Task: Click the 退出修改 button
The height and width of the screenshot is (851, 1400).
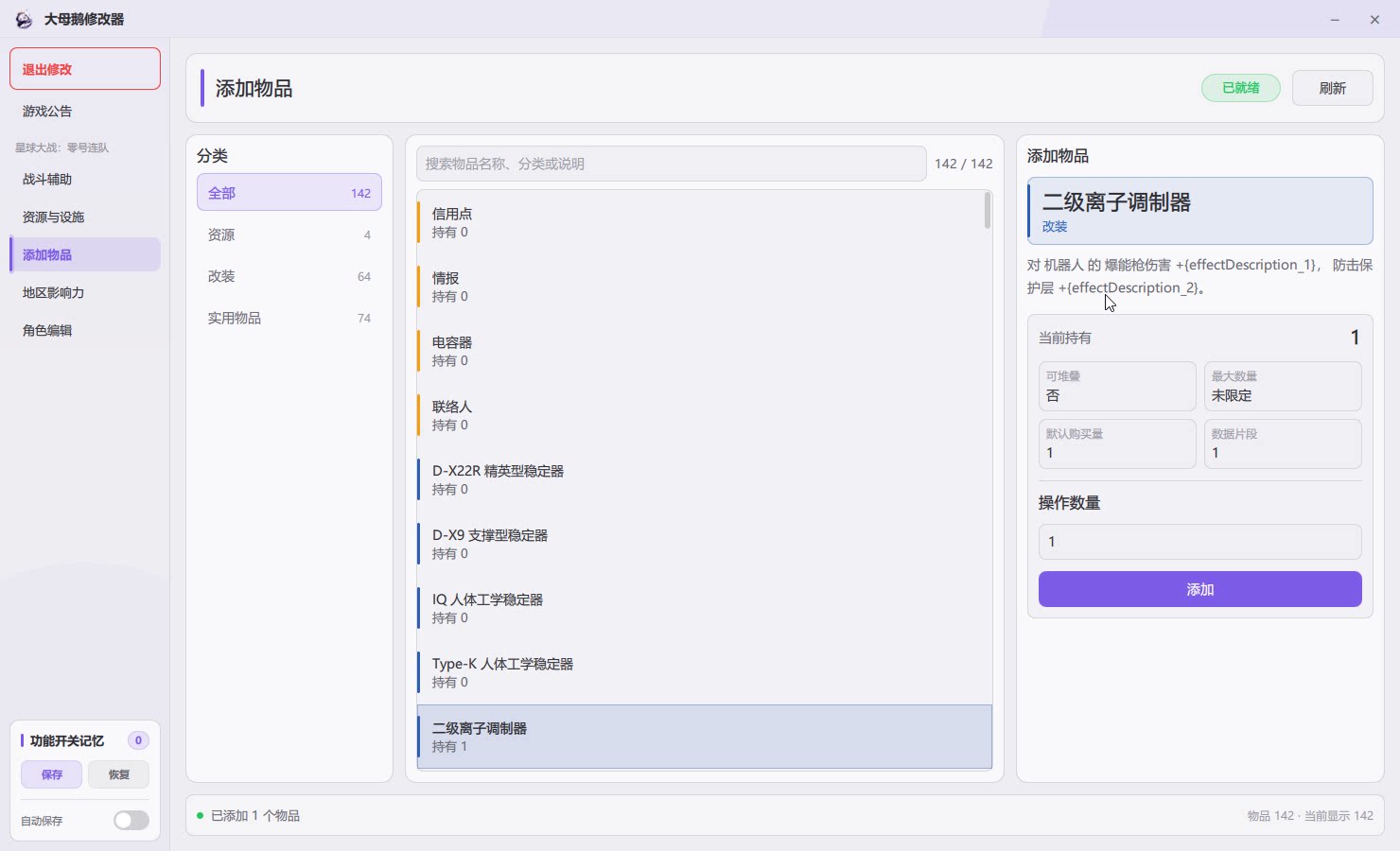Action: 85,69
